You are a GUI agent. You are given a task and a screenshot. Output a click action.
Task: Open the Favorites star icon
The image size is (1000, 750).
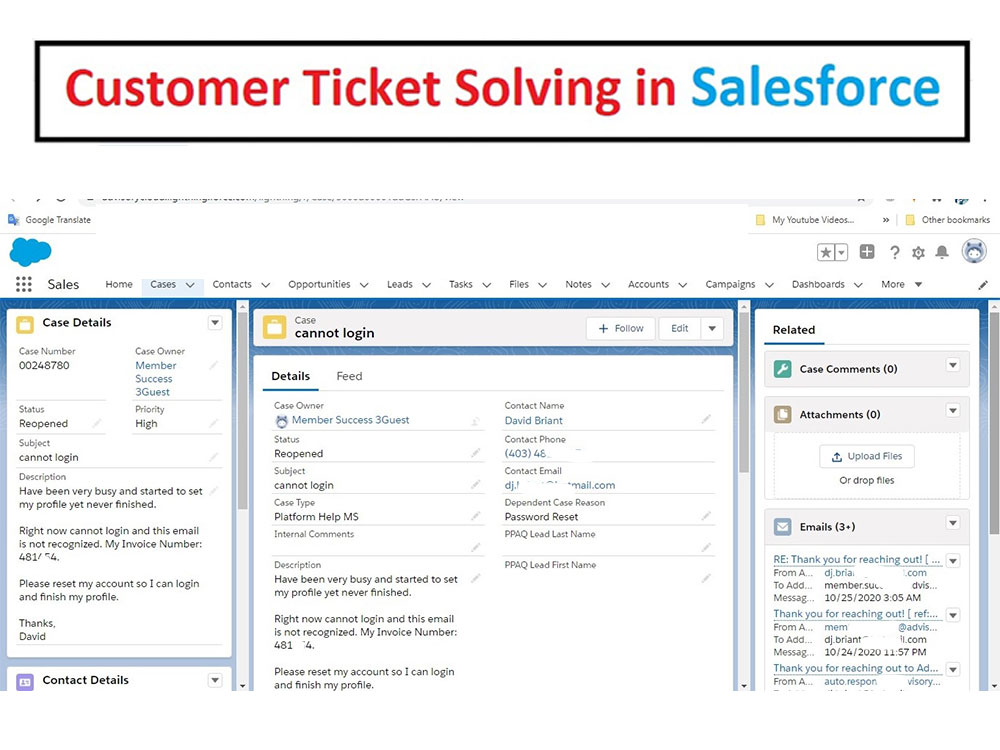pos(825,253)
